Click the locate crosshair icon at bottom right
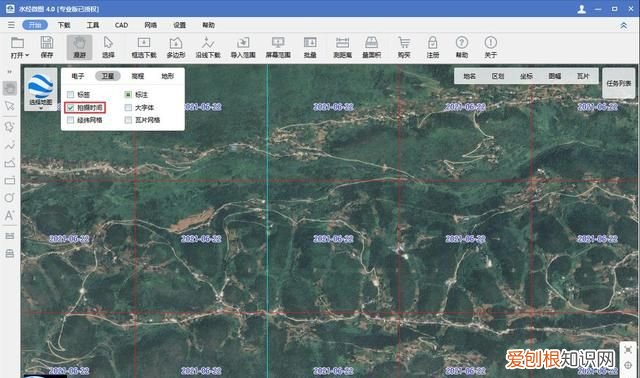640x378 pixels. 628,365
